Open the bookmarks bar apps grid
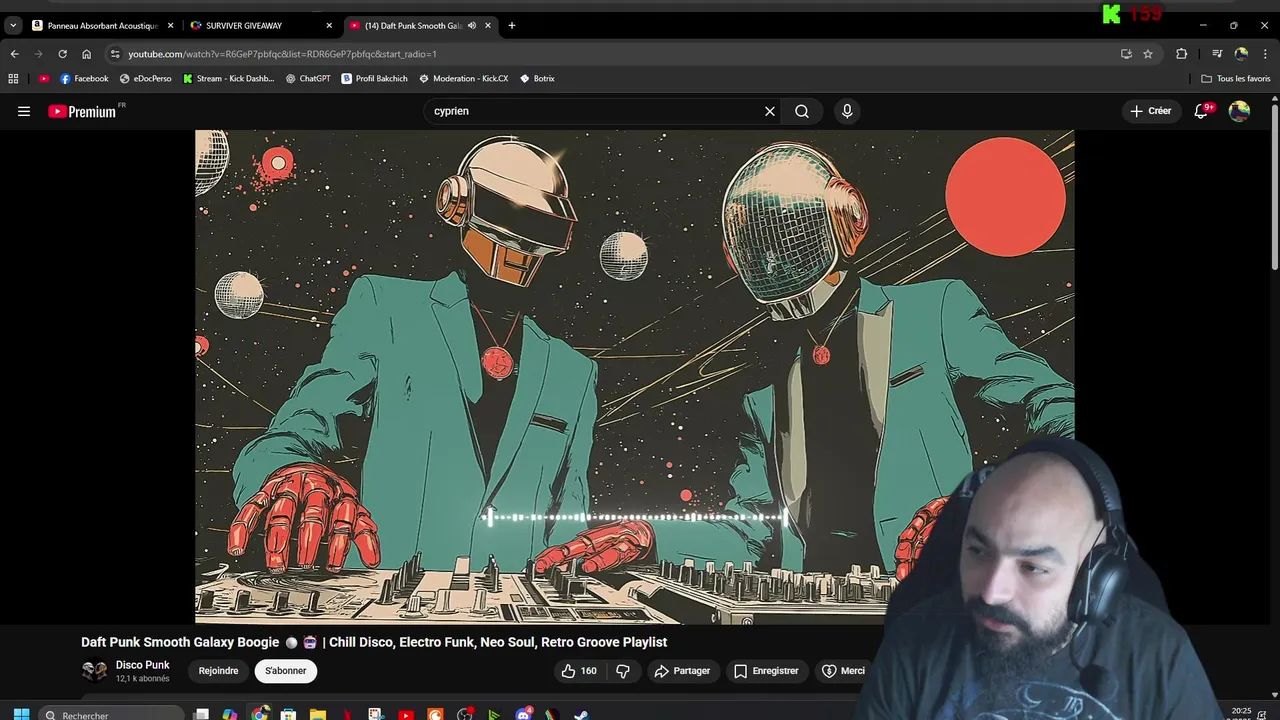This screenshot has width=1280, height=720. pyautogui.click(x=13, y=78)
